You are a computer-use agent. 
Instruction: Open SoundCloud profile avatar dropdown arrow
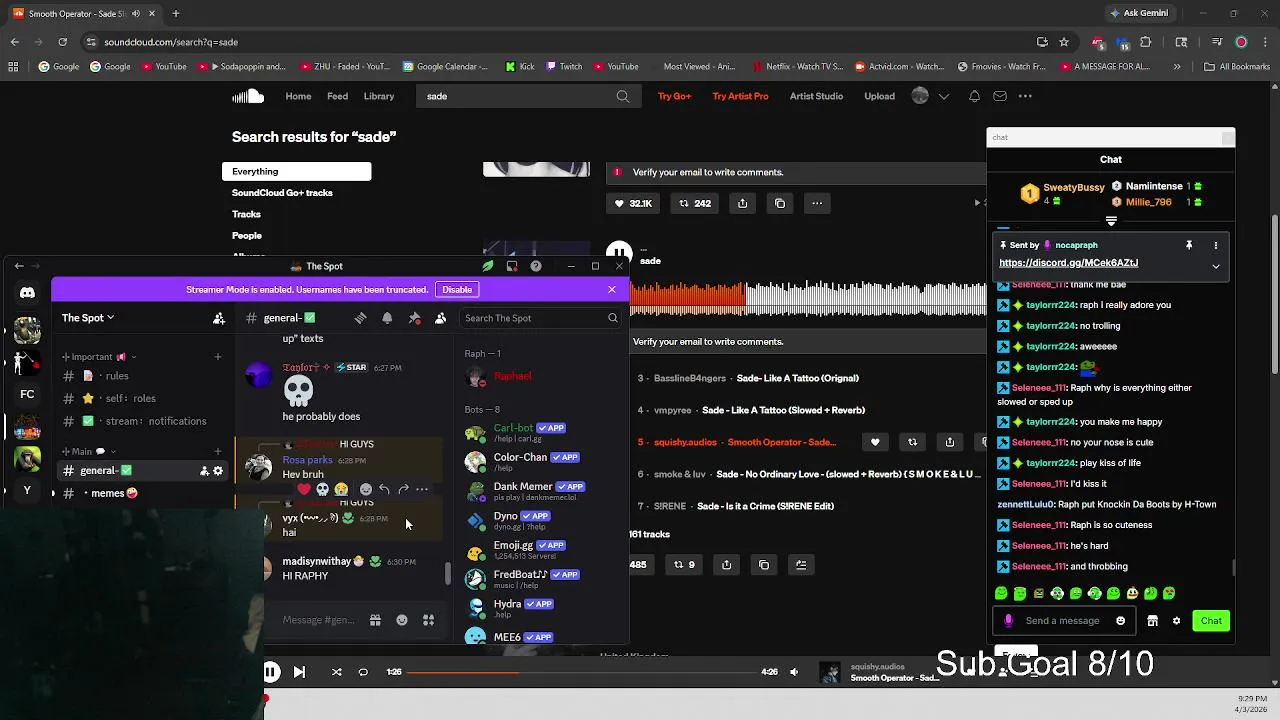click(x=943, y=96)
